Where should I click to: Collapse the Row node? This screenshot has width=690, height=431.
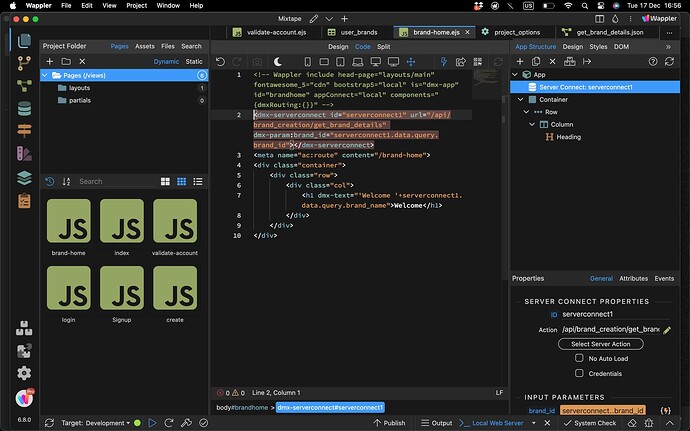pyautogui.click(x=526, y=112)
